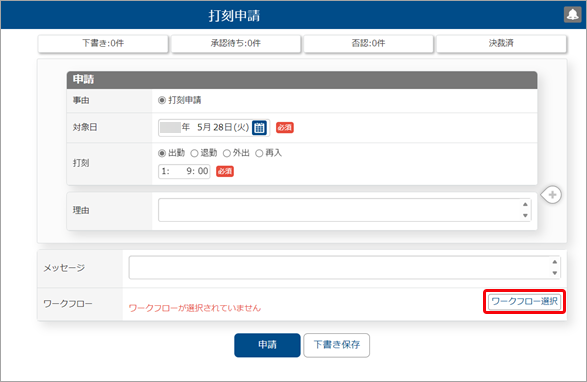This screenshot has width=587, height=382.
Task: Select the 再入 radio option
Action: [x=259, y=153]
